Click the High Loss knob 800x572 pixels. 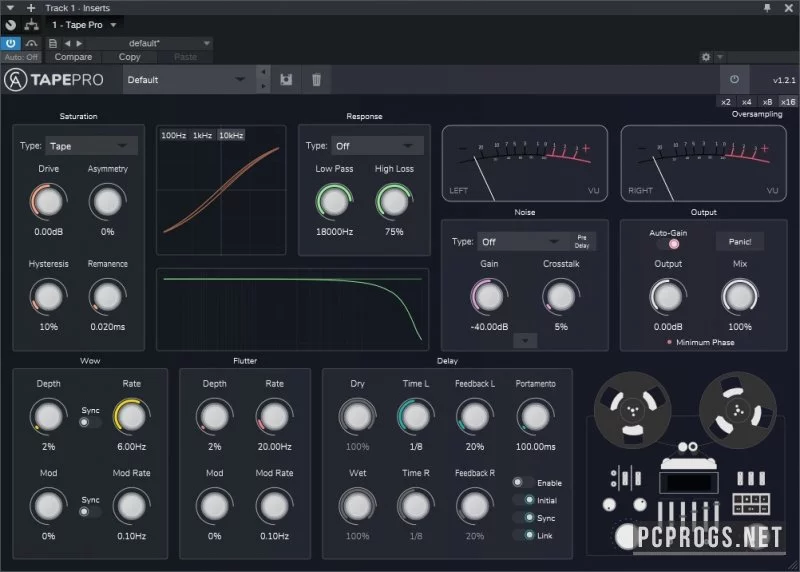point(394,201)
